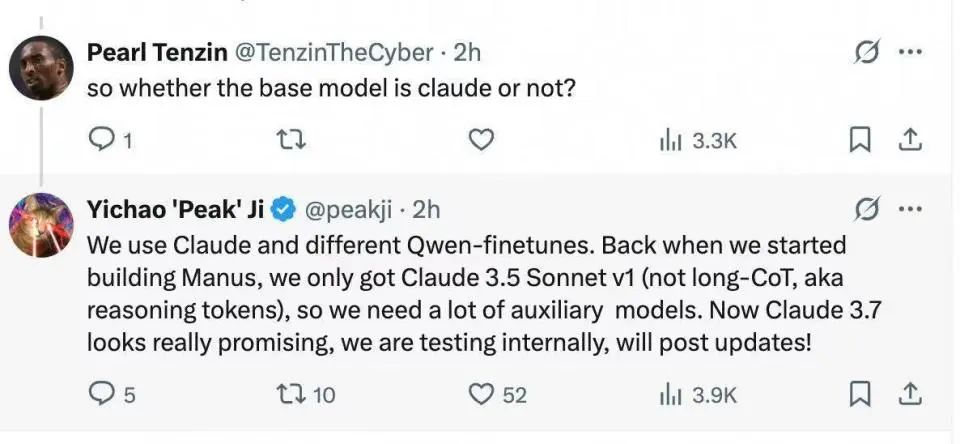Bookmark Pearl Tenzin's tweet
The height and width of the screenshot is (444, 960).
[859, 141]
